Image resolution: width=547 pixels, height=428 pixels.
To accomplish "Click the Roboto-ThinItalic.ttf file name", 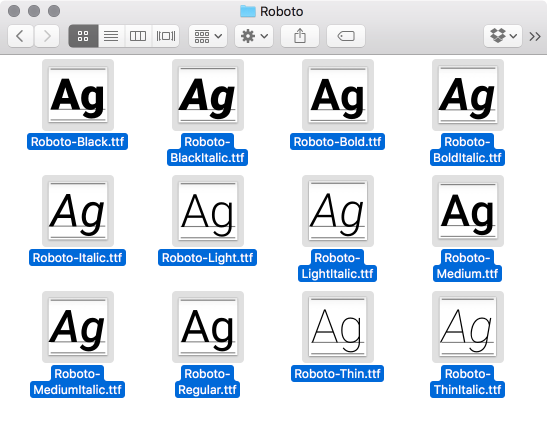I will point(467,382).
